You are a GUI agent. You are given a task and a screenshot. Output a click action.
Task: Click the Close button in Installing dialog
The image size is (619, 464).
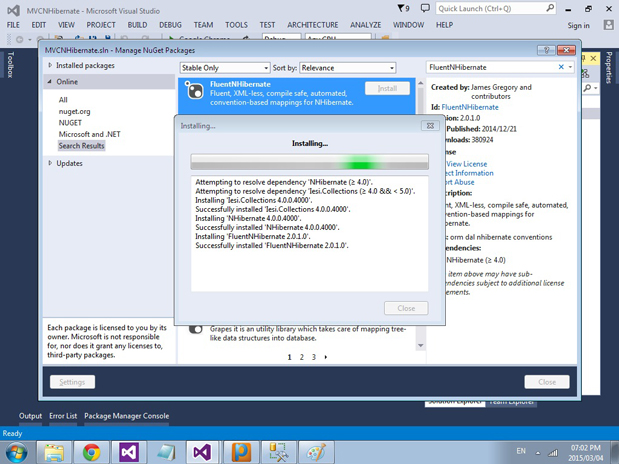click(406, 308)
